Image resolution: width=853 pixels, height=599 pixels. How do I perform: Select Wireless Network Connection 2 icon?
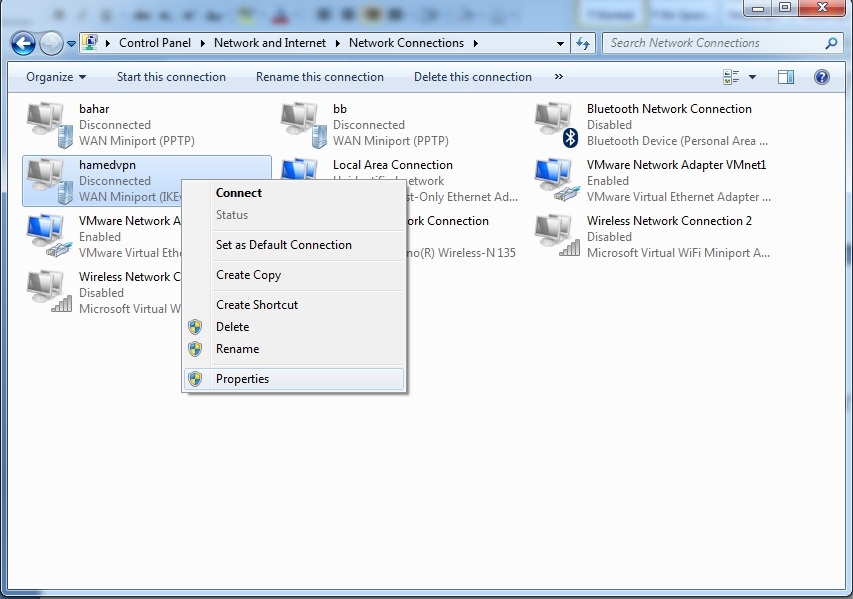[x=557, y=236]
